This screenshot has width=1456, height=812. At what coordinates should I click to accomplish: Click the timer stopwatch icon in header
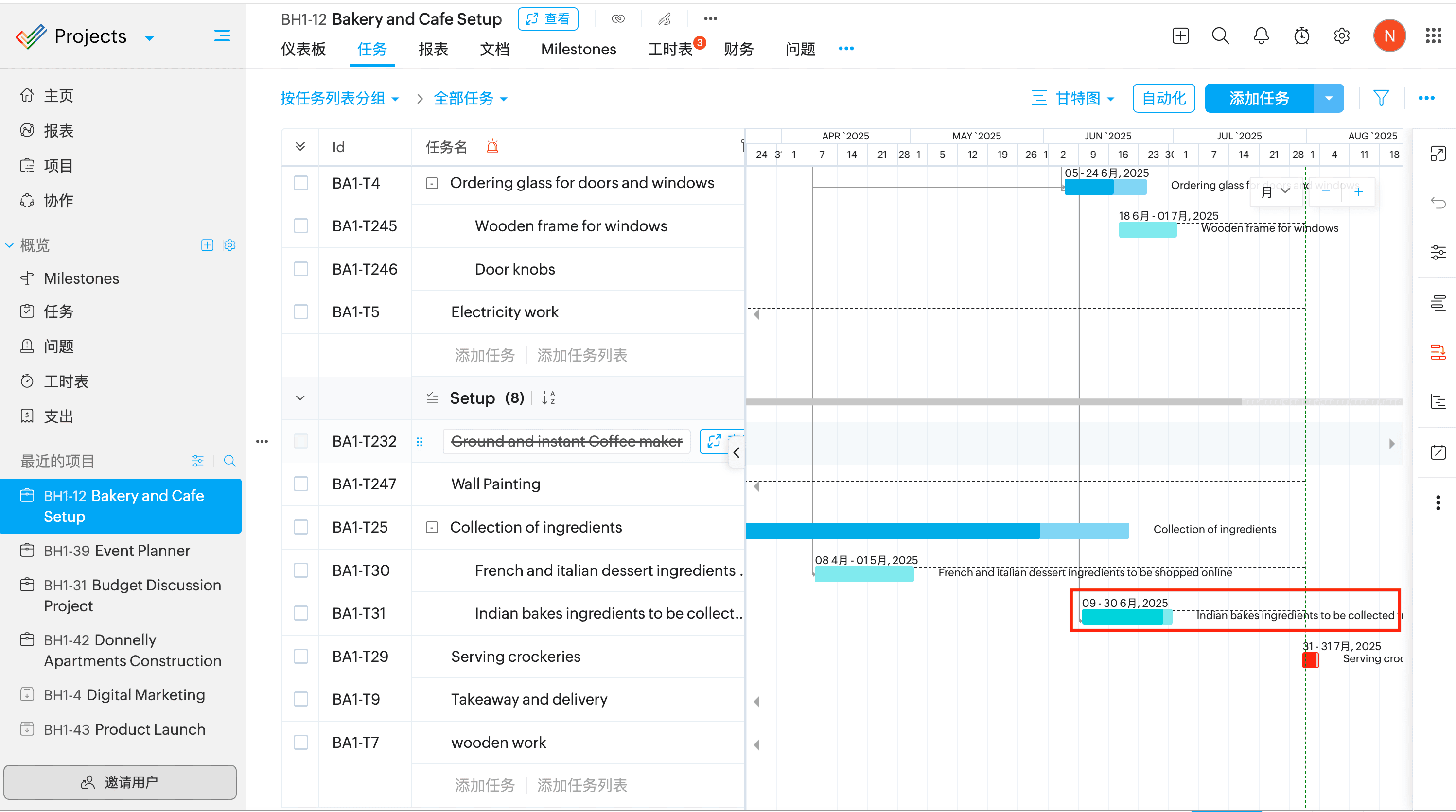1301,36
